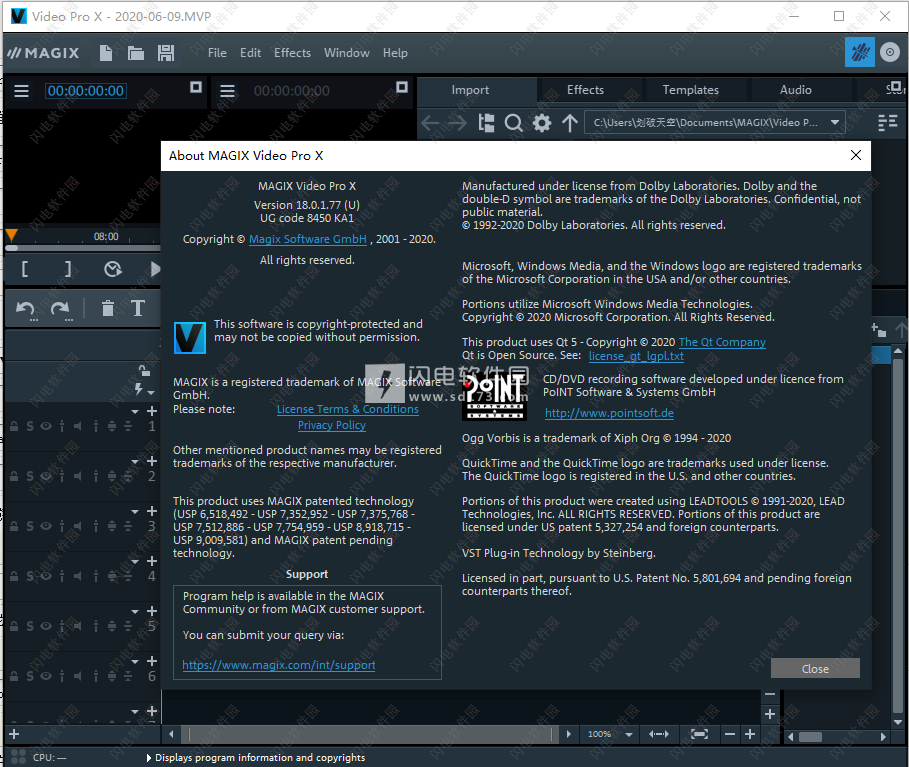Open the license_qt_lgpl.txt link
This screenshot has height=767, width=909.
637,356
